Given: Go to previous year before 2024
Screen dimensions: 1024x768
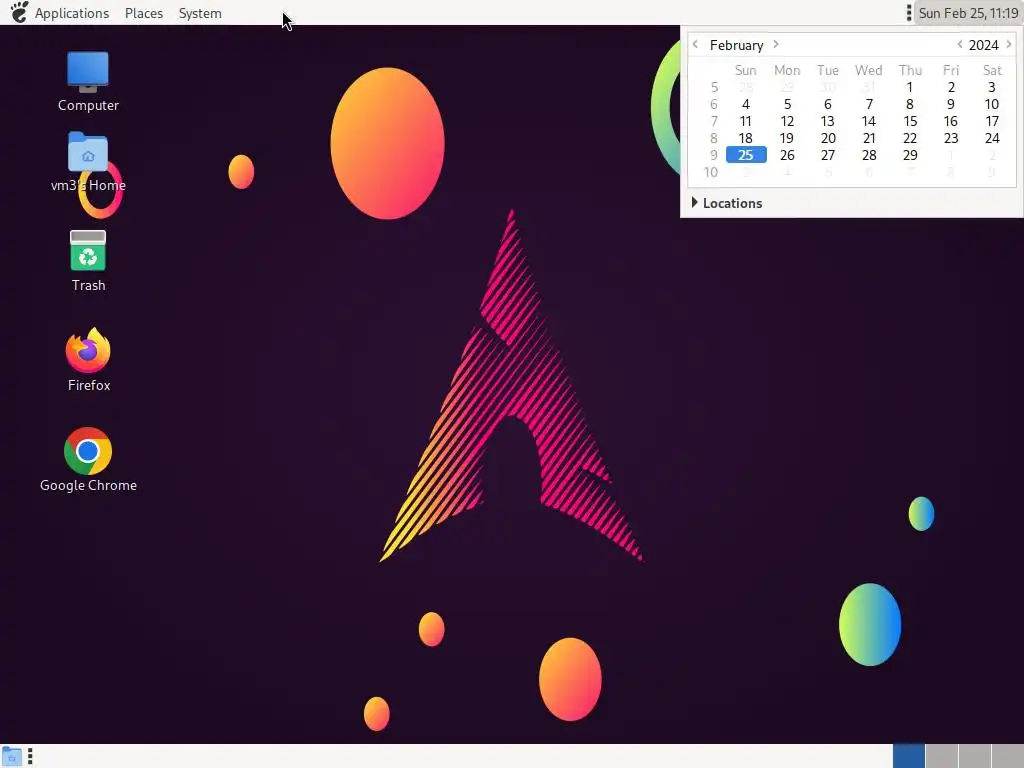Looking at the screenshot, I should pyautogui.click(x=959, y=44).
